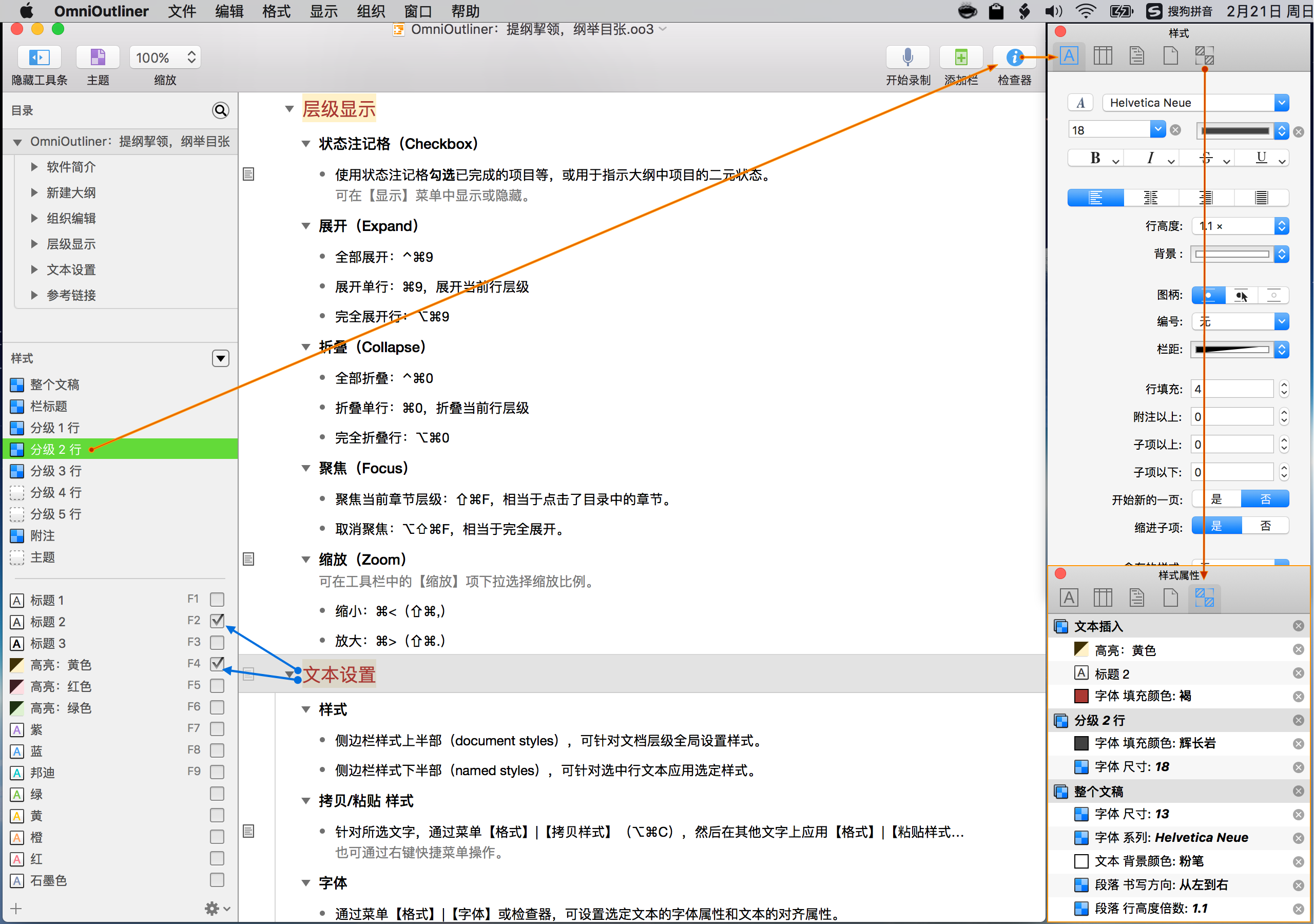Enable 高亮：绿色 style checkbox

pyautogui.click(x=217, y=707)
